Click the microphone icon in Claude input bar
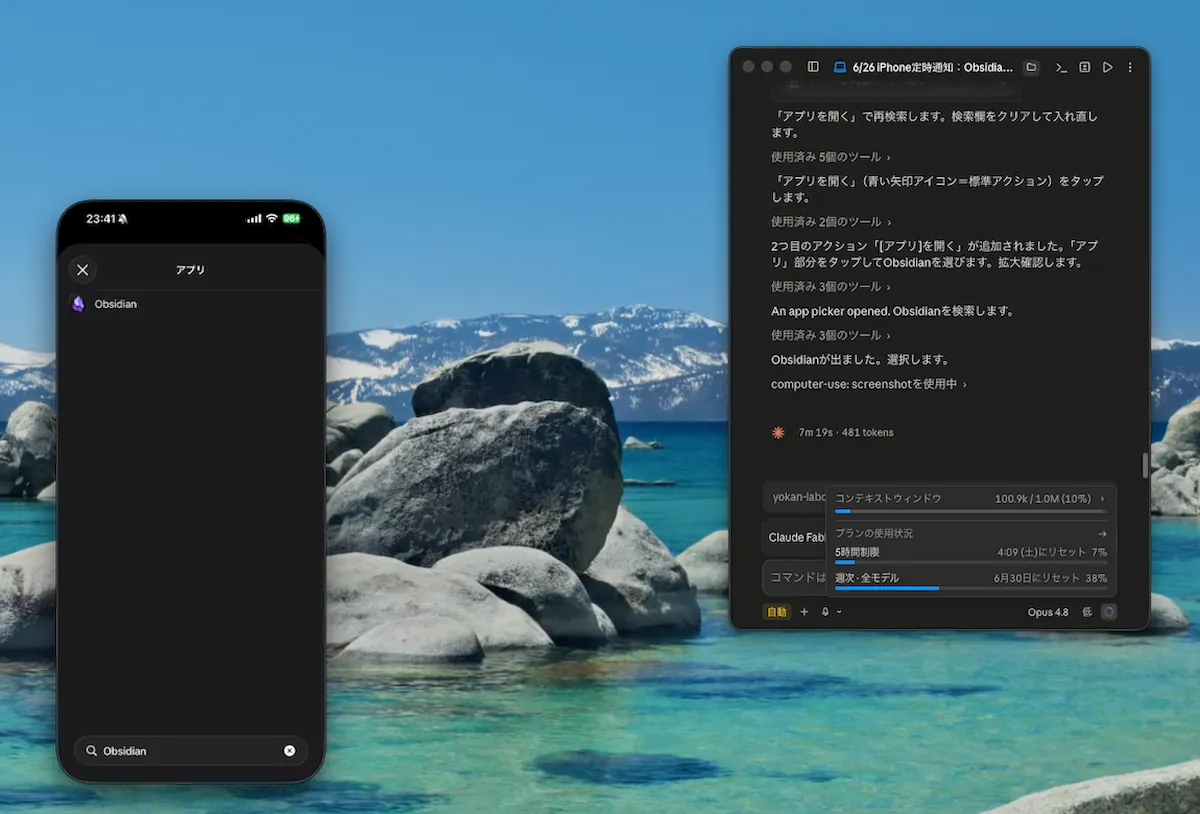Screen dimensions: 1200x814 [825, 612]
